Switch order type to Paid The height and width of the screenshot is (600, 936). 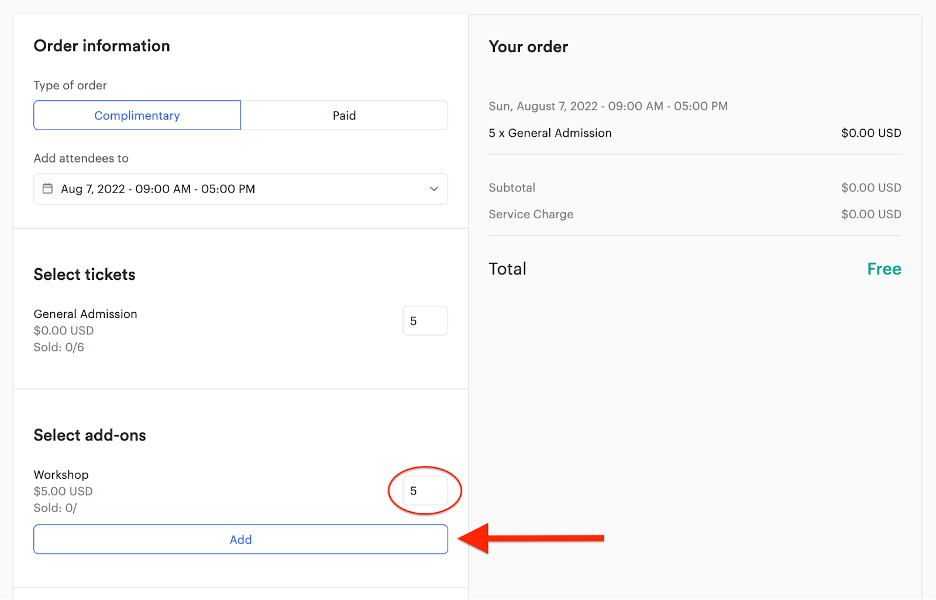coord(344,115)
